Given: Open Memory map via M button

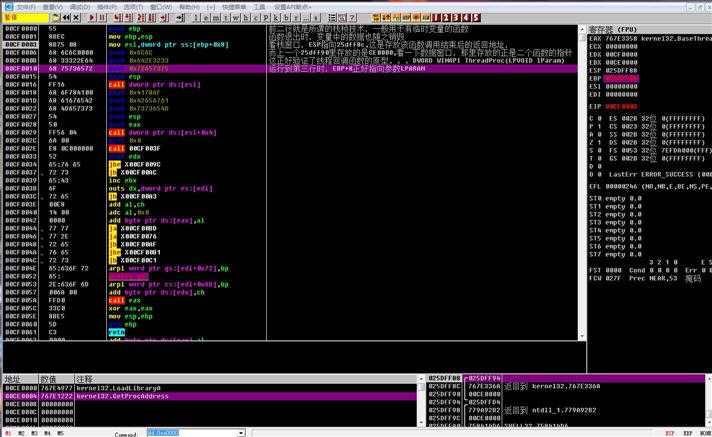Looking at the screenshot, I should tap(216, 18).
